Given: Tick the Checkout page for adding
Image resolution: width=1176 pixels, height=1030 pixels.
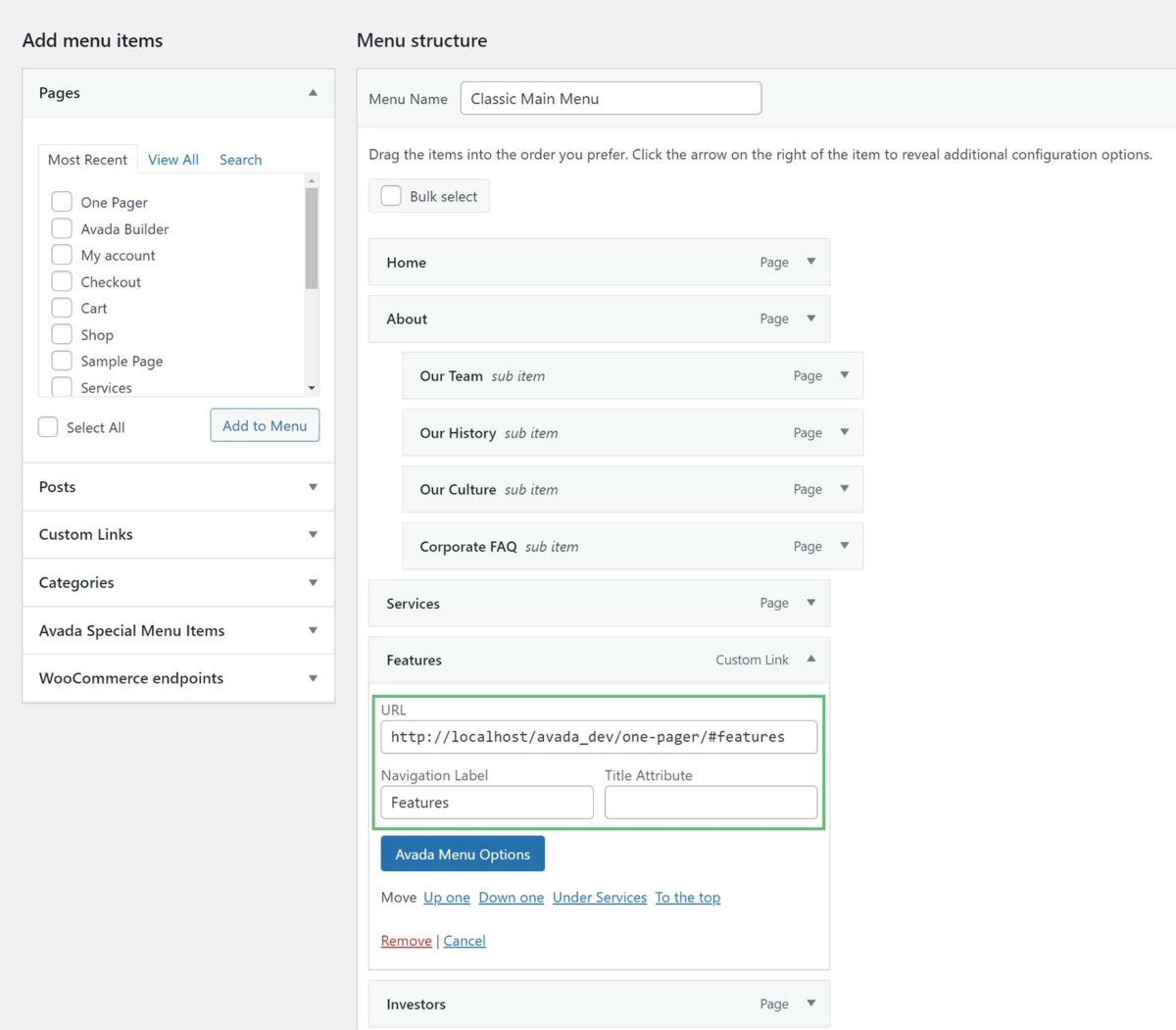Looking at the screenshot, I should 62,281.
